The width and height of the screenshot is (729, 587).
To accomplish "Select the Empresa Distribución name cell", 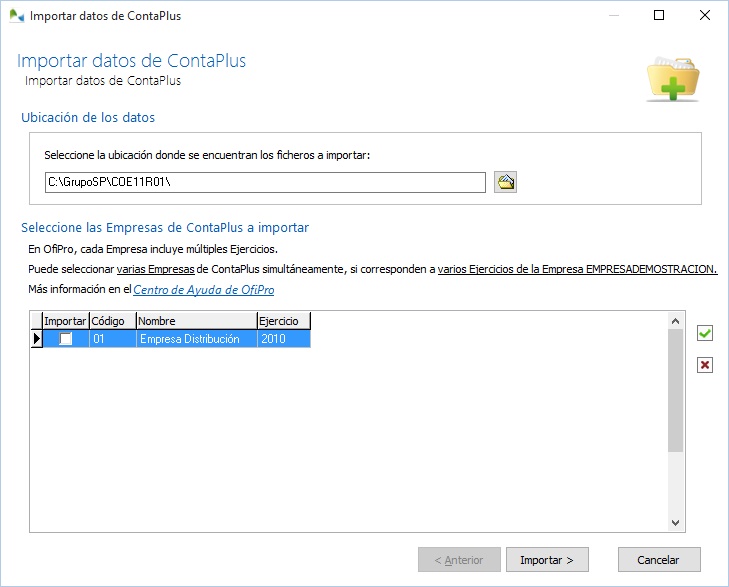I will pos(195,339).
